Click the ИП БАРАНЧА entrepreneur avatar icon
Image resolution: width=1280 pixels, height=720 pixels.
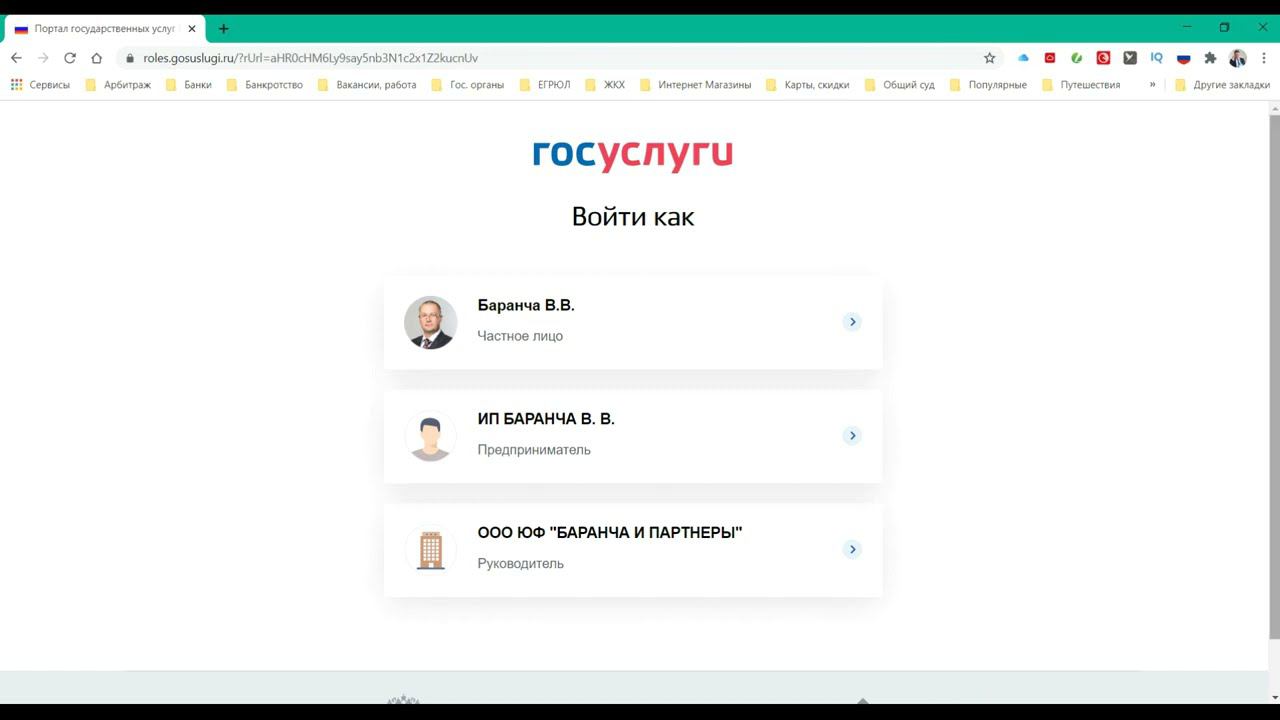pos(430,436)
